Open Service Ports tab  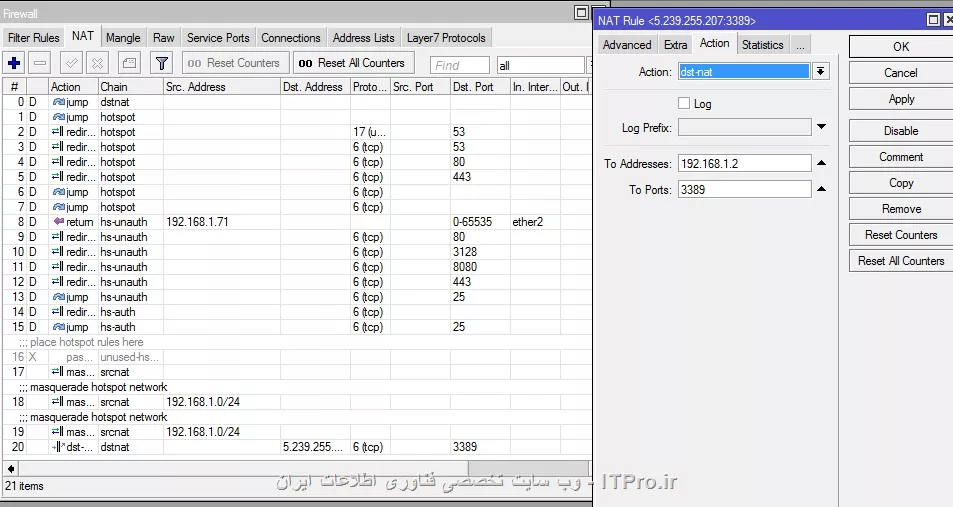pos(218,38)
